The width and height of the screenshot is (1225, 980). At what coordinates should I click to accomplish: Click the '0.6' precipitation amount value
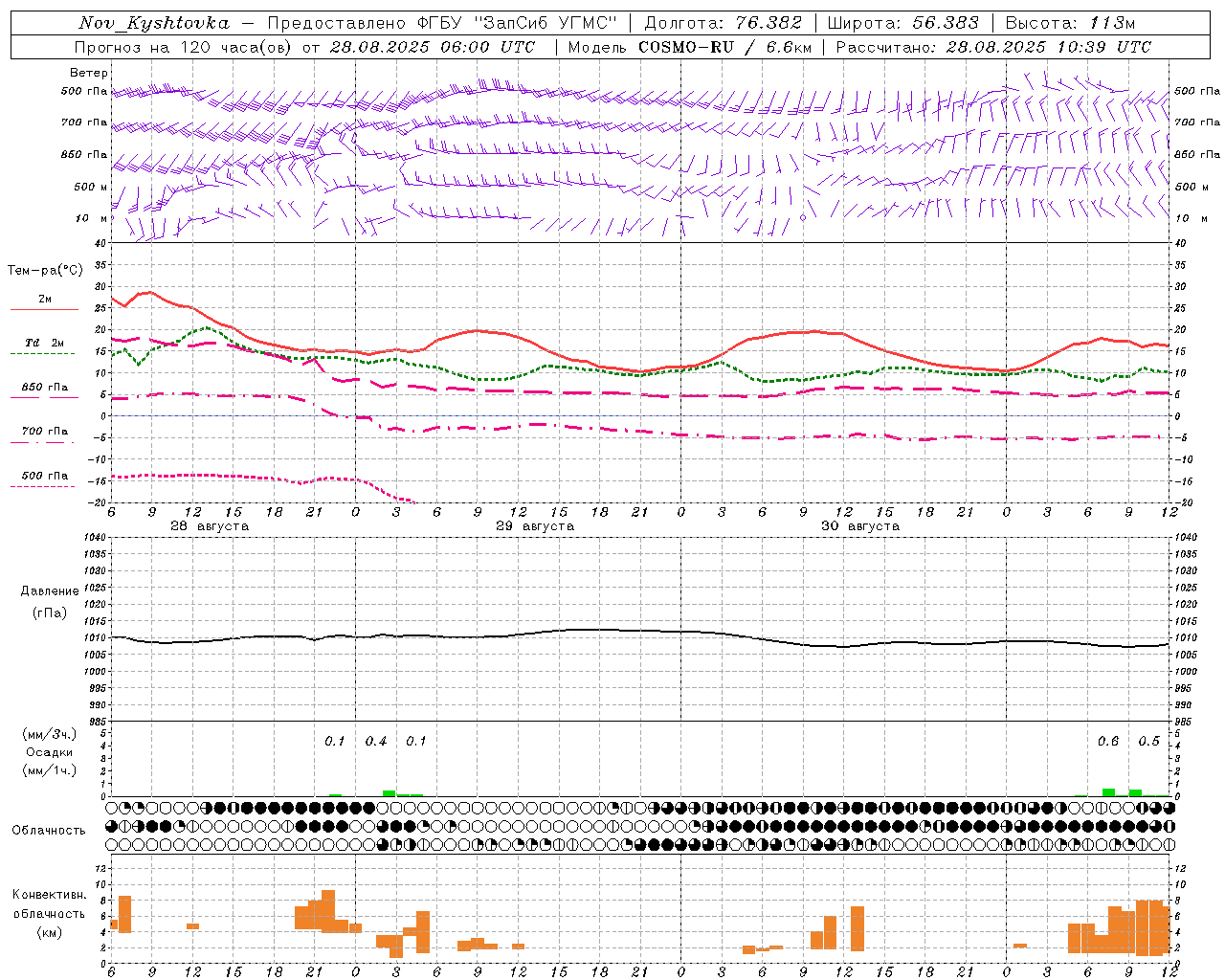(1108, 742)
